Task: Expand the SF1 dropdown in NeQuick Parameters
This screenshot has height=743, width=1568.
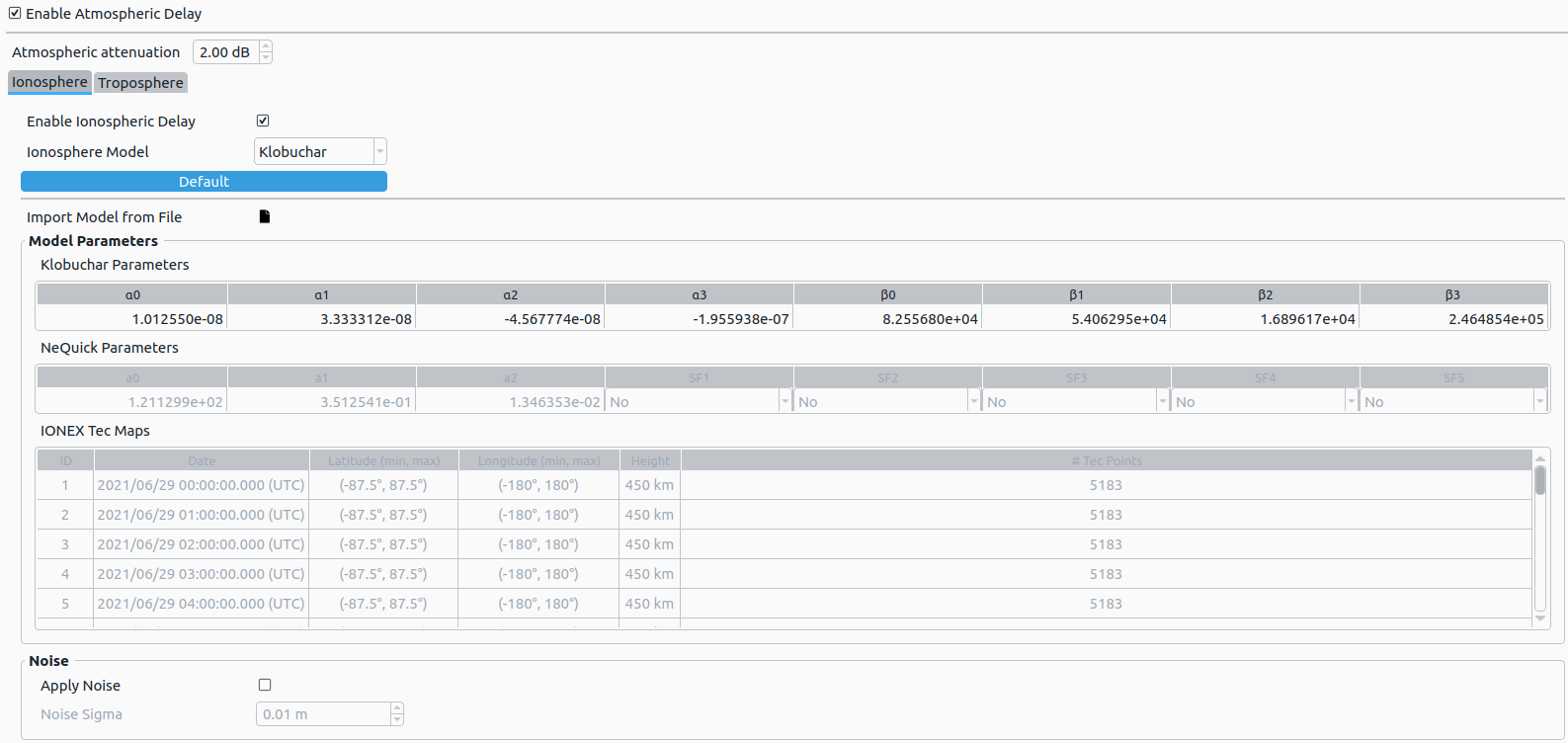Action: pos(784,402)
